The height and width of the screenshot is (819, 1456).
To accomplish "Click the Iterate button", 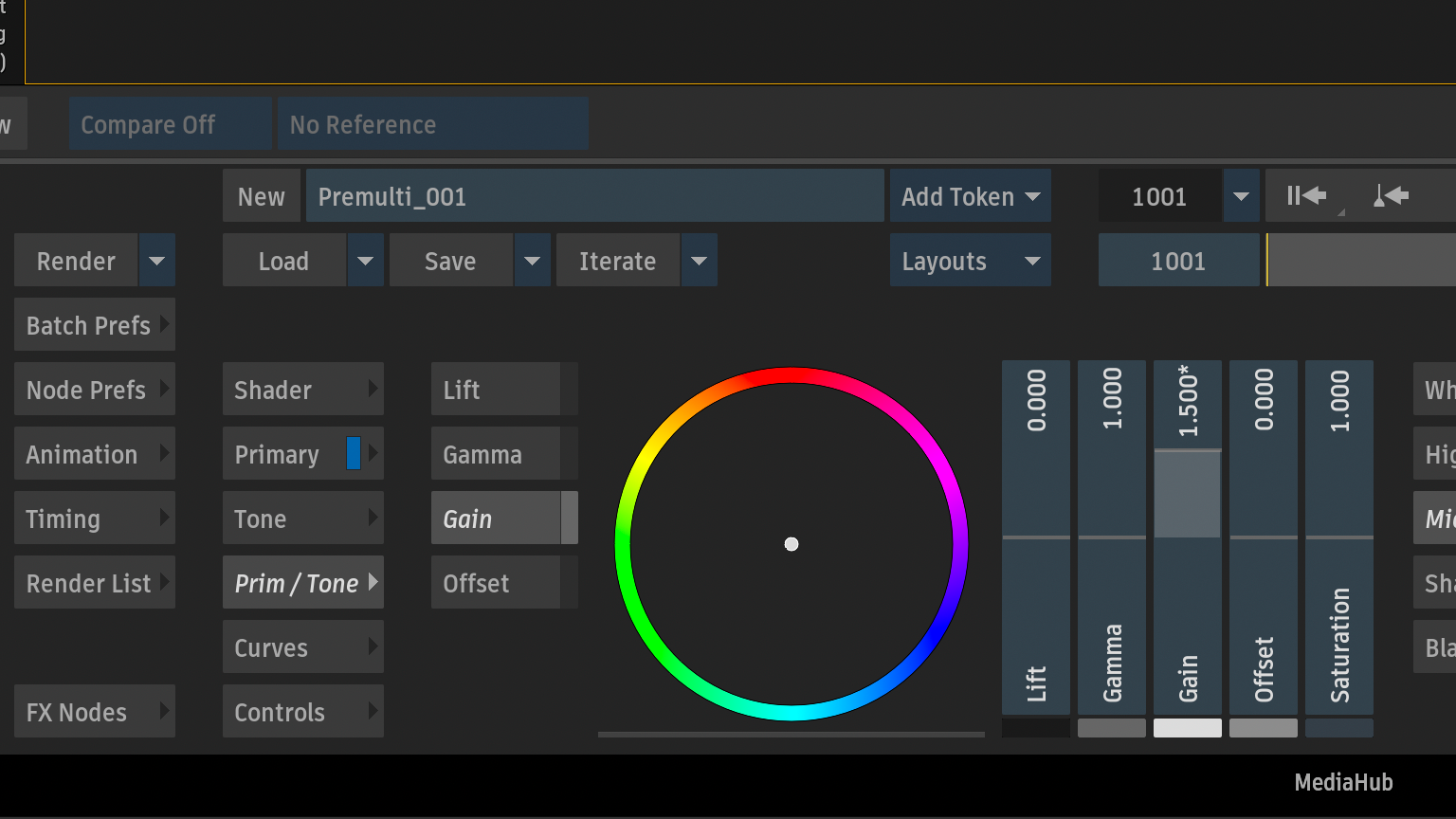I will point(618,261).
